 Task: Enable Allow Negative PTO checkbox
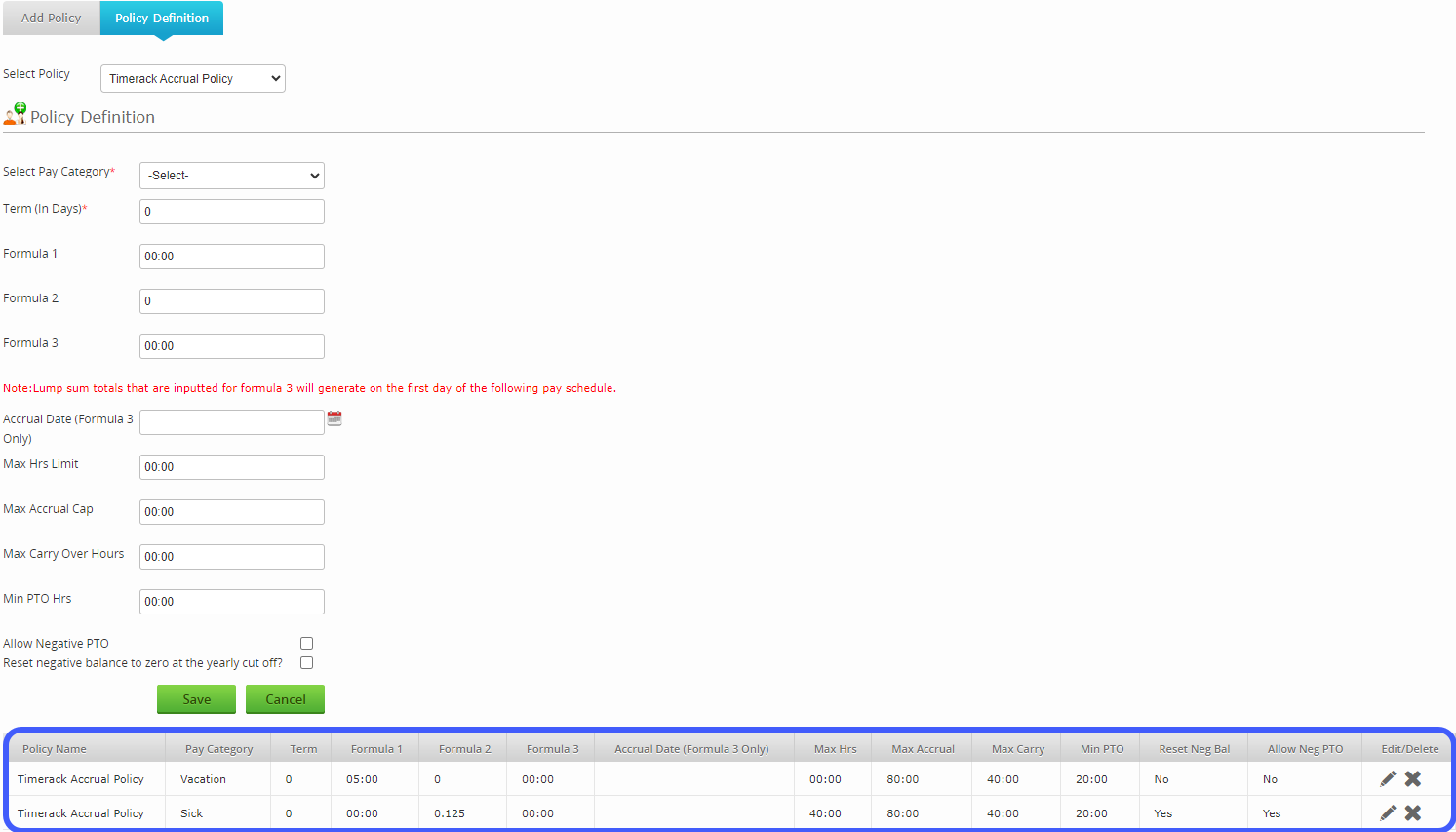click(307, 644)
